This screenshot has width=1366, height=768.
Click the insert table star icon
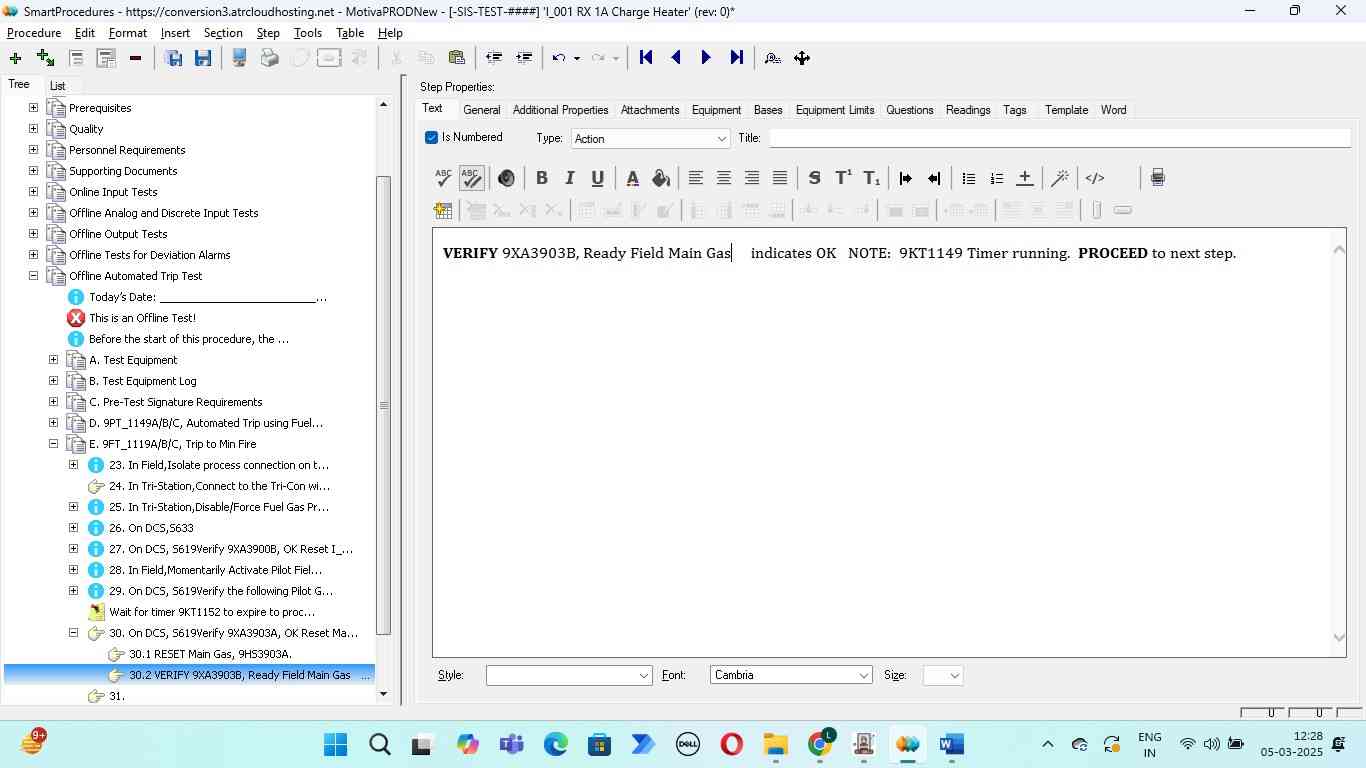(443, 210)
